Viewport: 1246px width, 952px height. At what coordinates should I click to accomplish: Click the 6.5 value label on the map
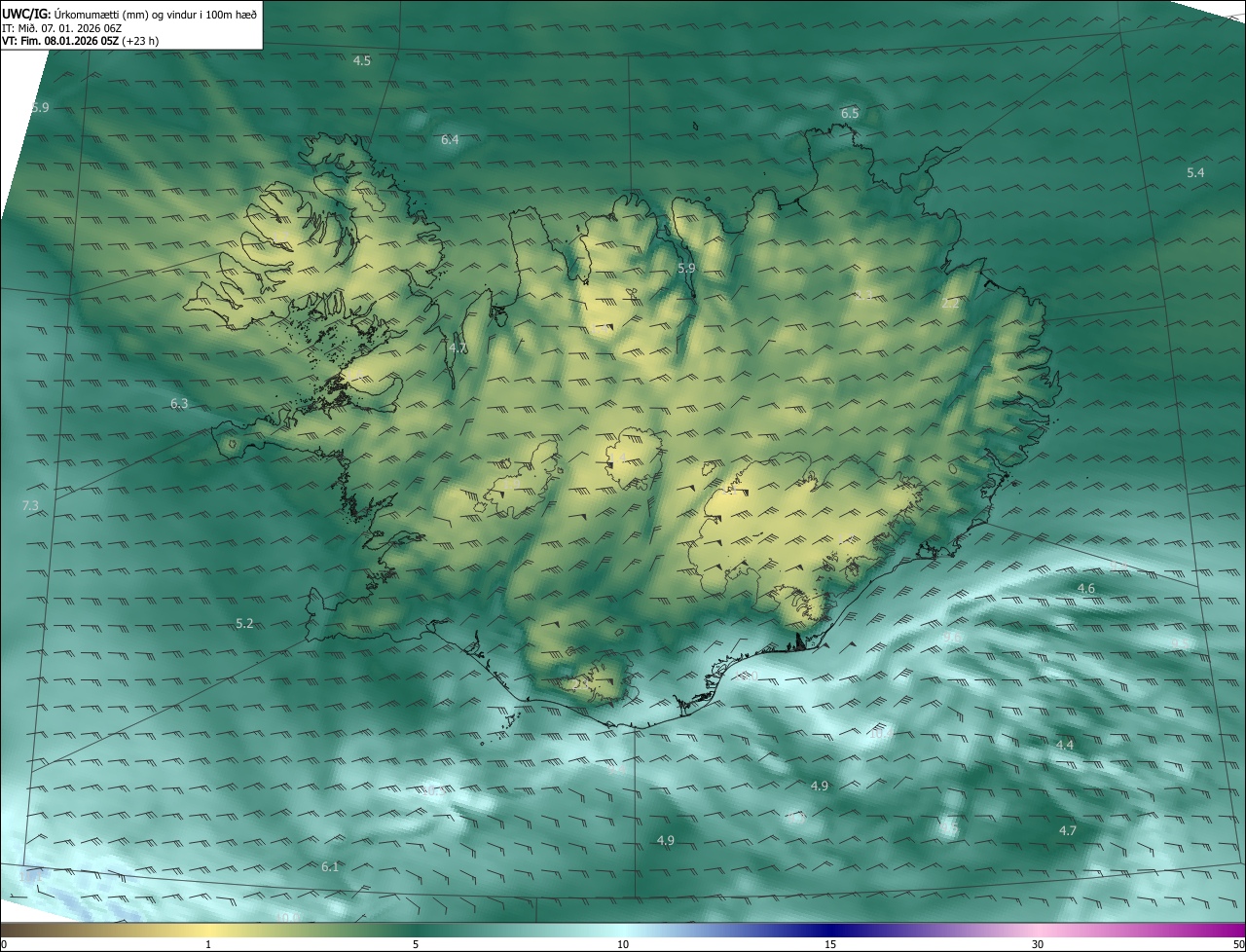[850, 114]
